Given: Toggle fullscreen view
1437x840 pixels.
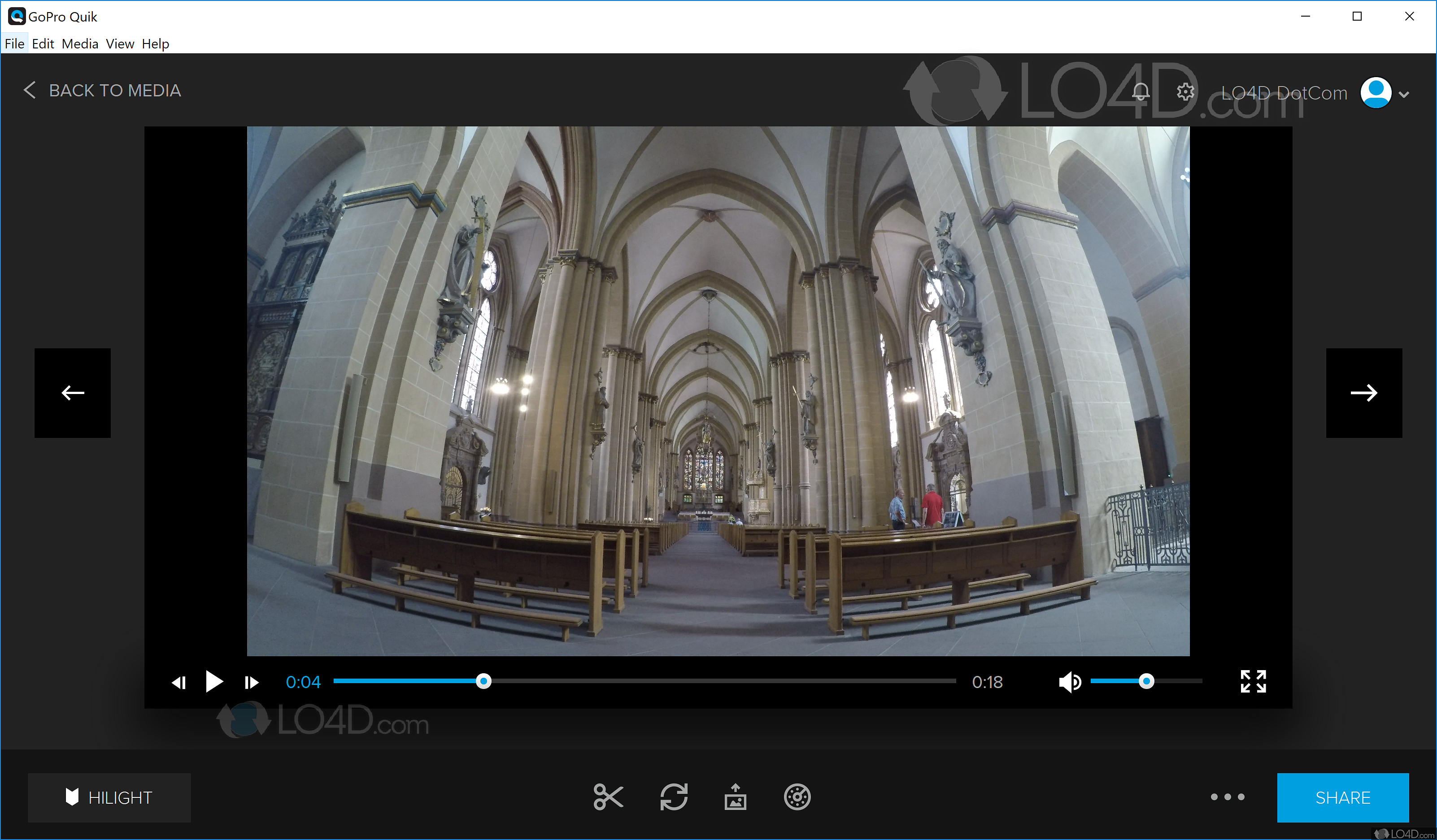Looking at the screenshot, I should [1253, 682].
